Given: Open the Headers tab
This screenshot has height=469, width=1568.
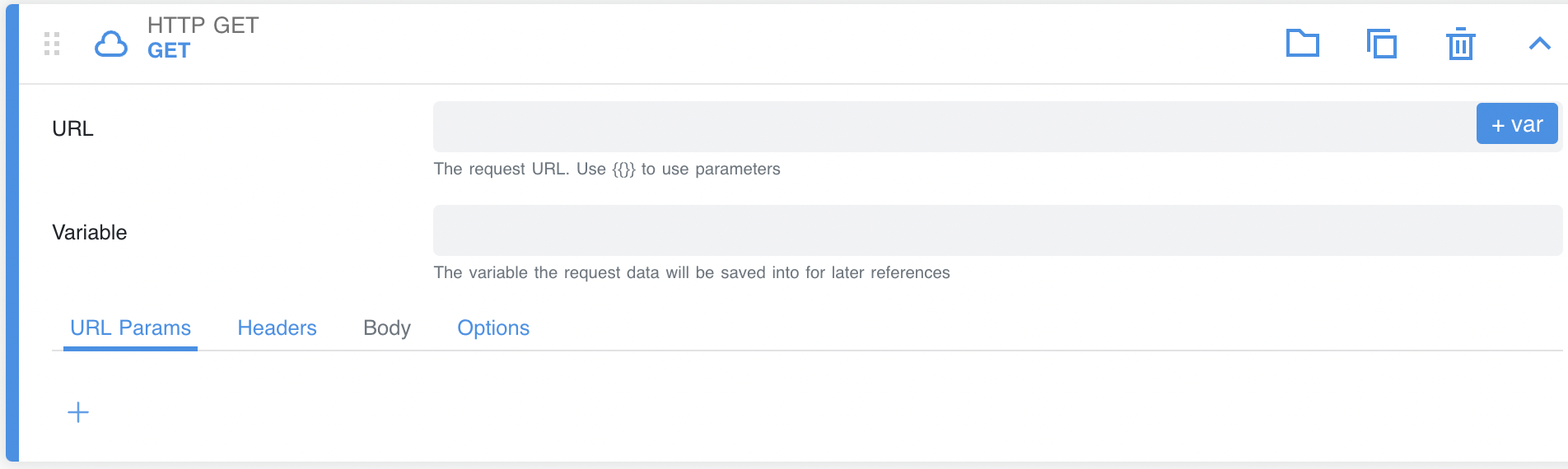Looking at the screenshot, I should [277, 328].
